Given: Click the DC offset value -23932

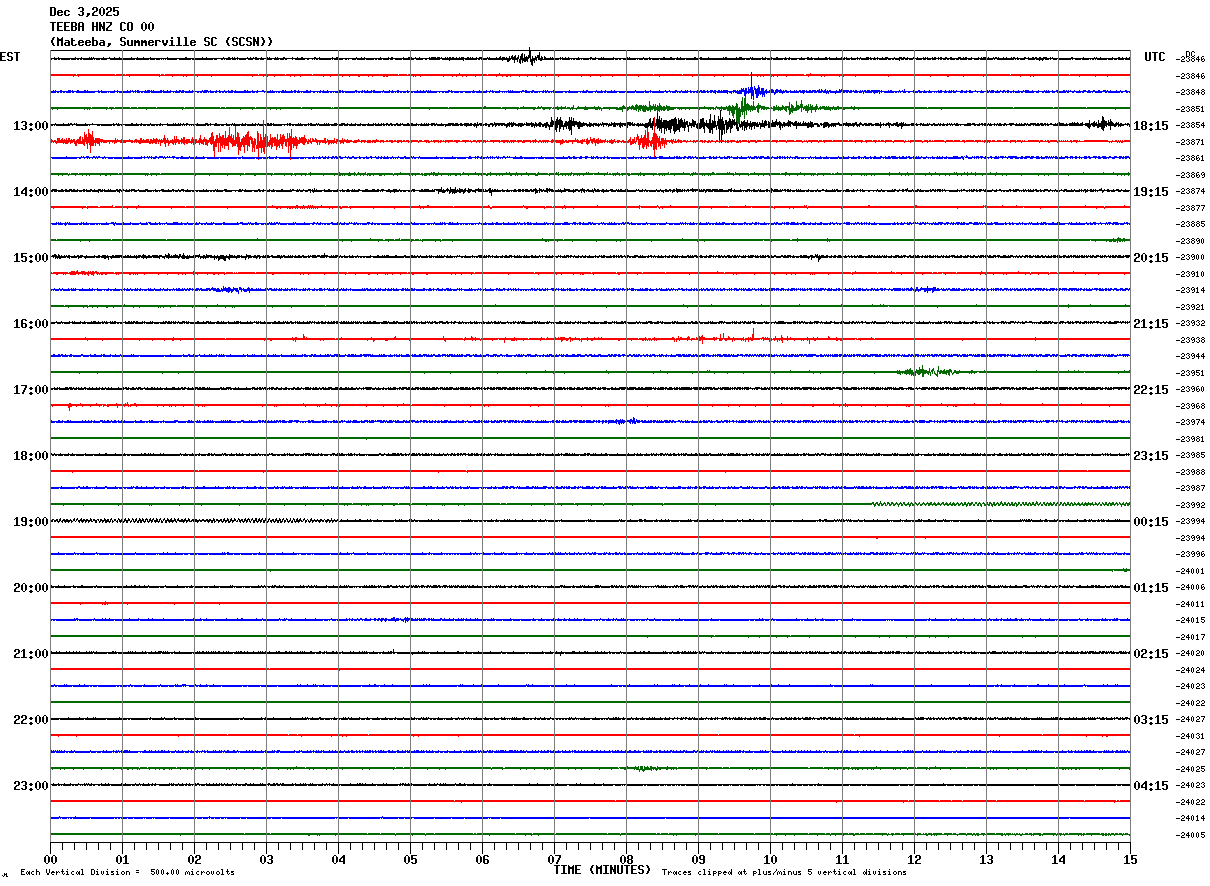Looking at the screenshot, I should tap(1190, 324).
